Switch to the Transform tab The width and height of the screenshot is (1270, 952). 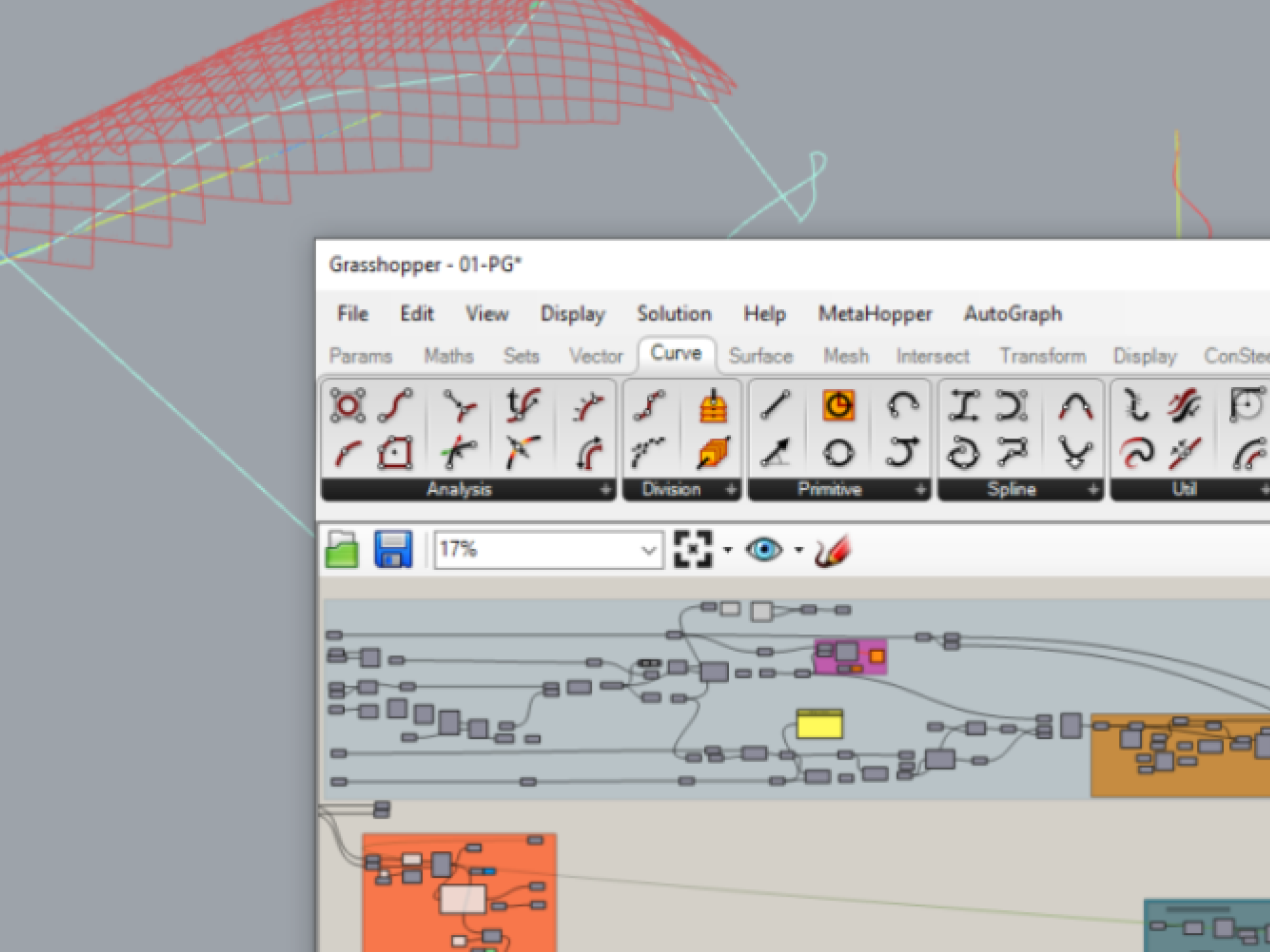pyautogui.click(x=1043, y=356)
